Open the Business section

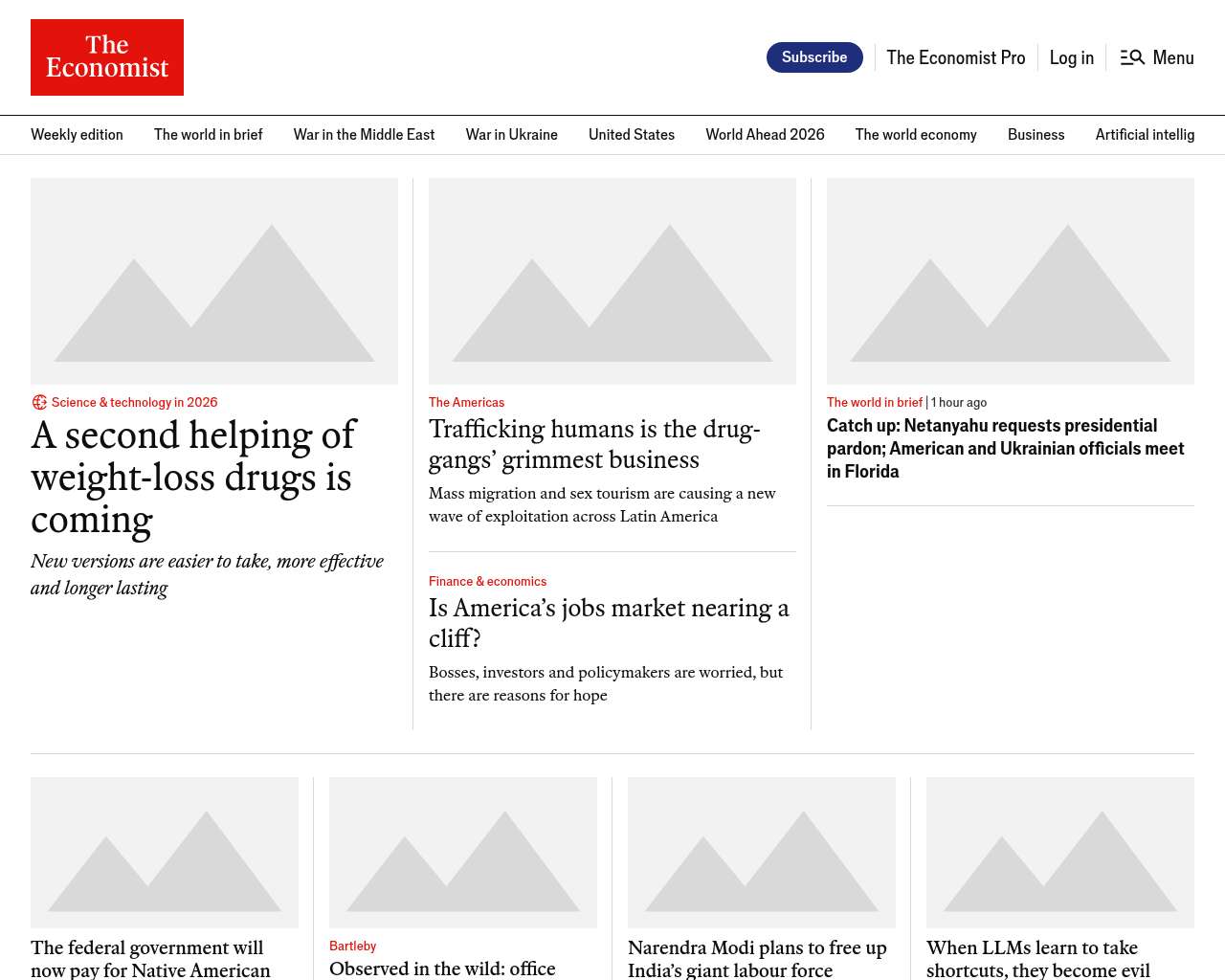[1036, 135]
